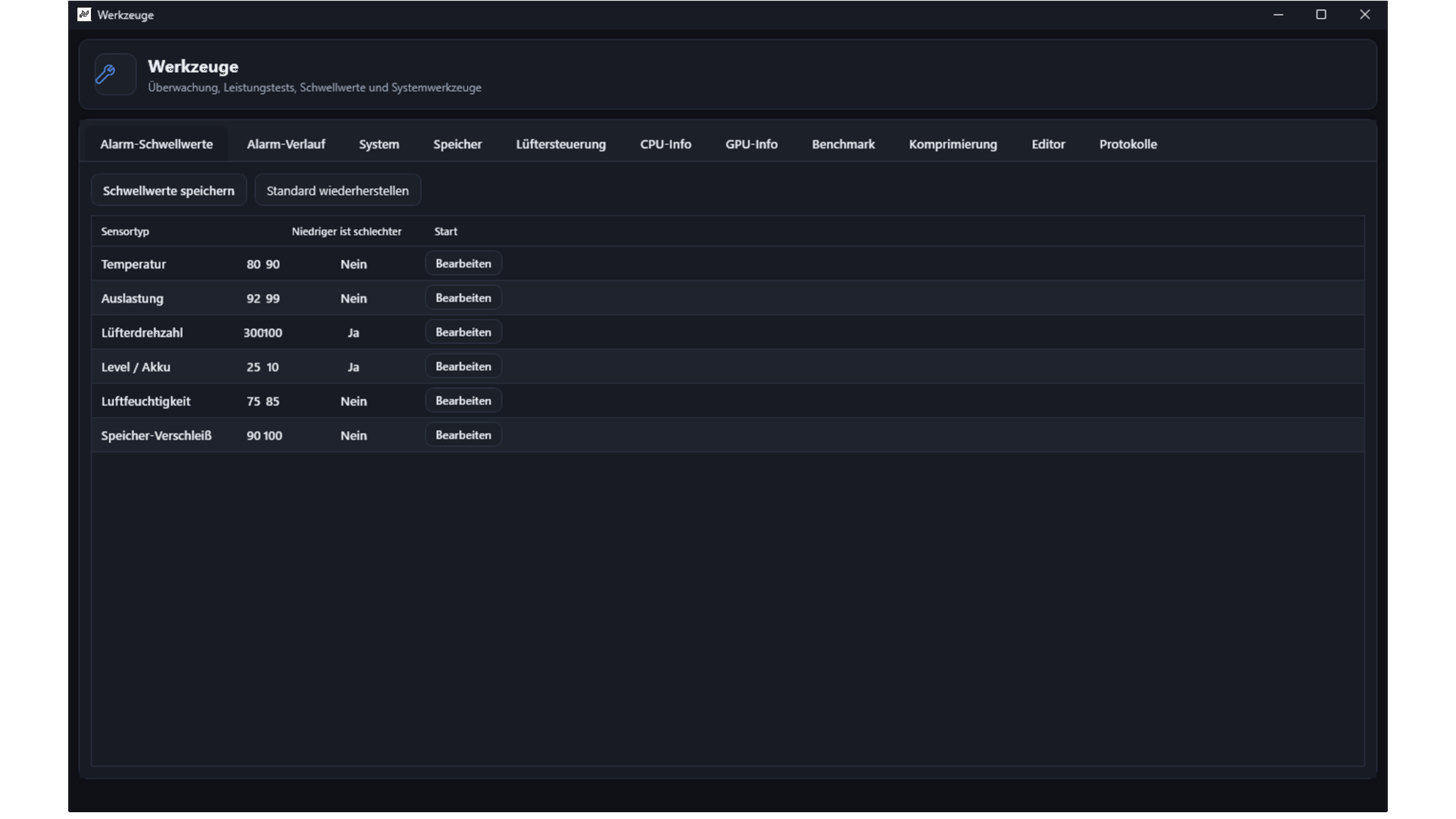Click the 90 100 values for Speicher-Verschleiß
The image size is (1456, 819).
264,435
